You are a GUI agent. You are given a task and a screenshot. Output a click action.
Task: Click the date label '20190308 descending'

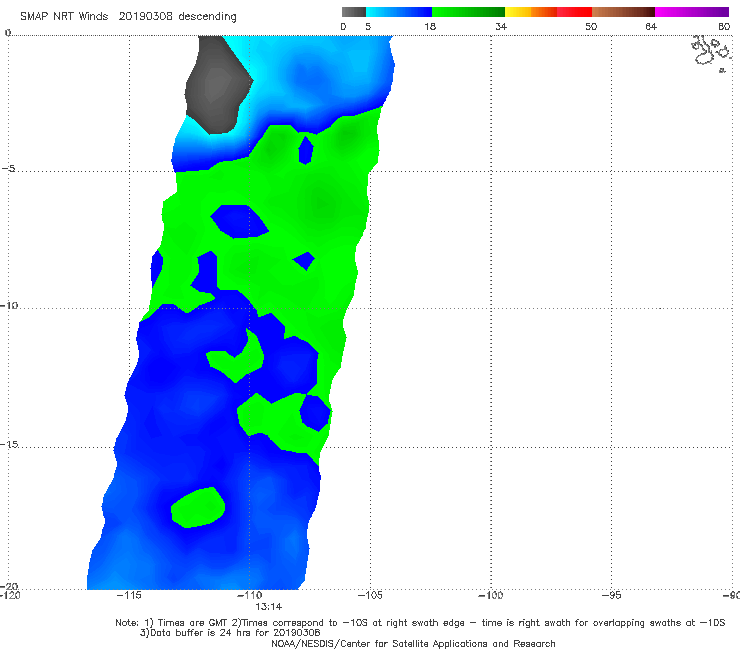(x=177, y=17)
